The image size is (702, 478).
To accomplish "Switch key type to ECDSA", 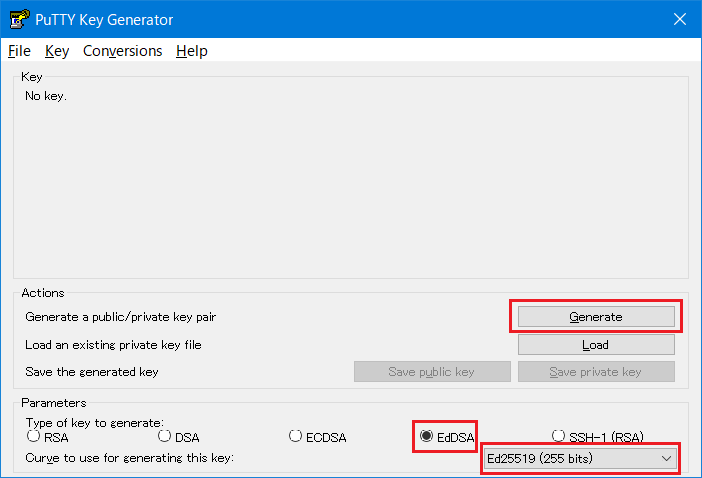I will tap(296, 436).
